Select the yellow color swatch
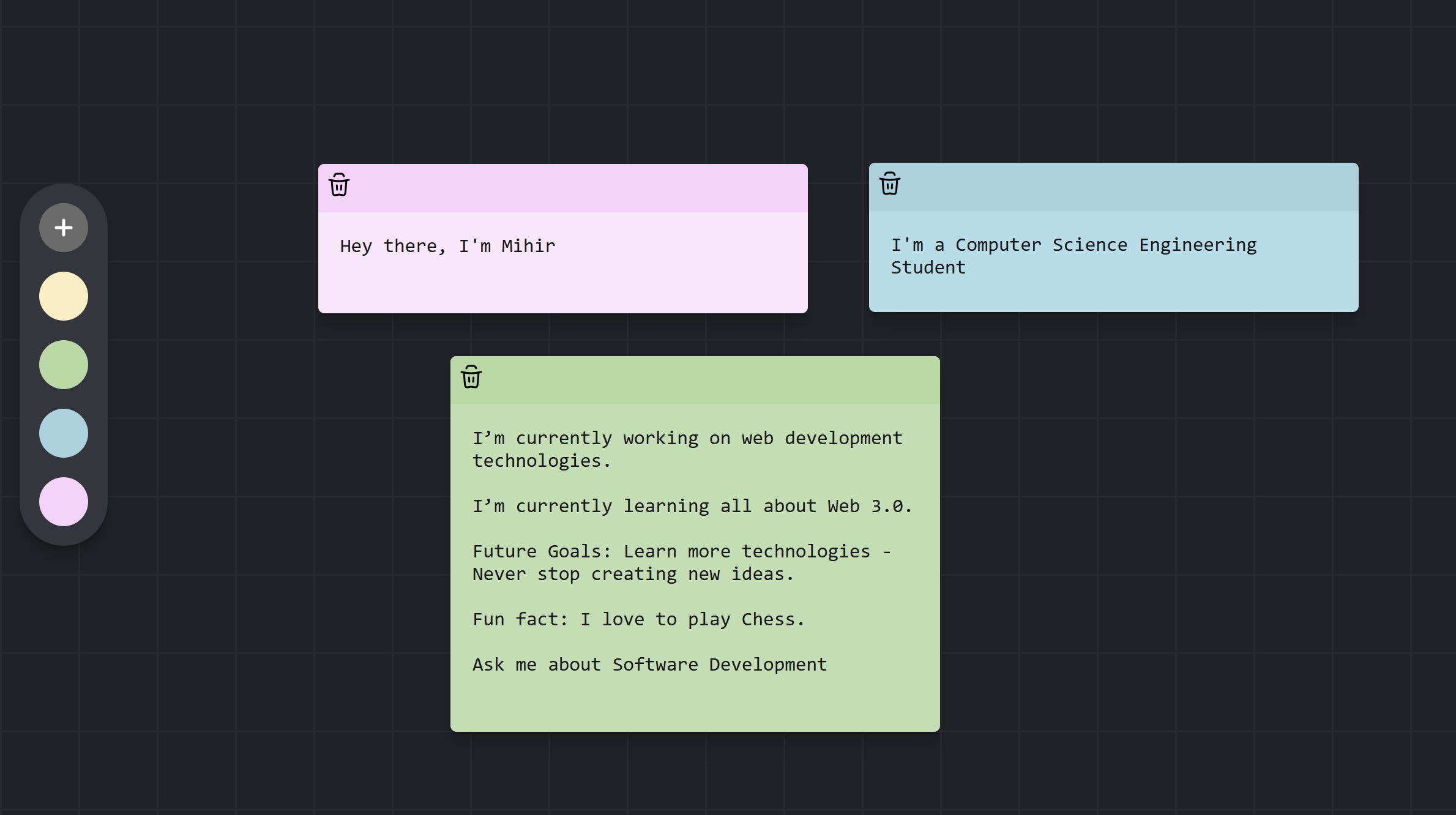Image resolution: width=1456 pixels, height=815 pixels. coord(64,296)
